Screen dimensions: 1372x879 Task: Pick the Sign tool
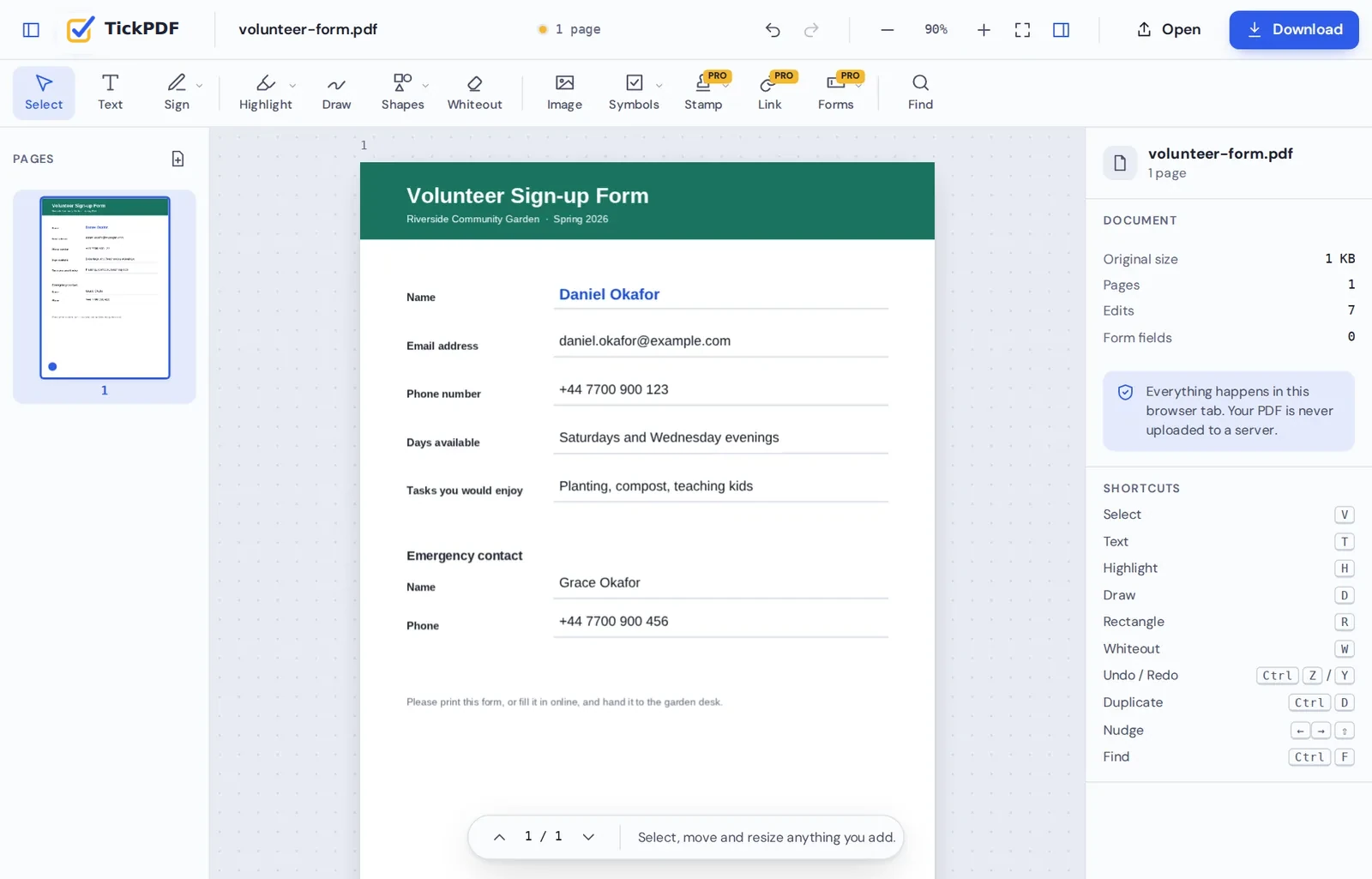tap(177, 93)
